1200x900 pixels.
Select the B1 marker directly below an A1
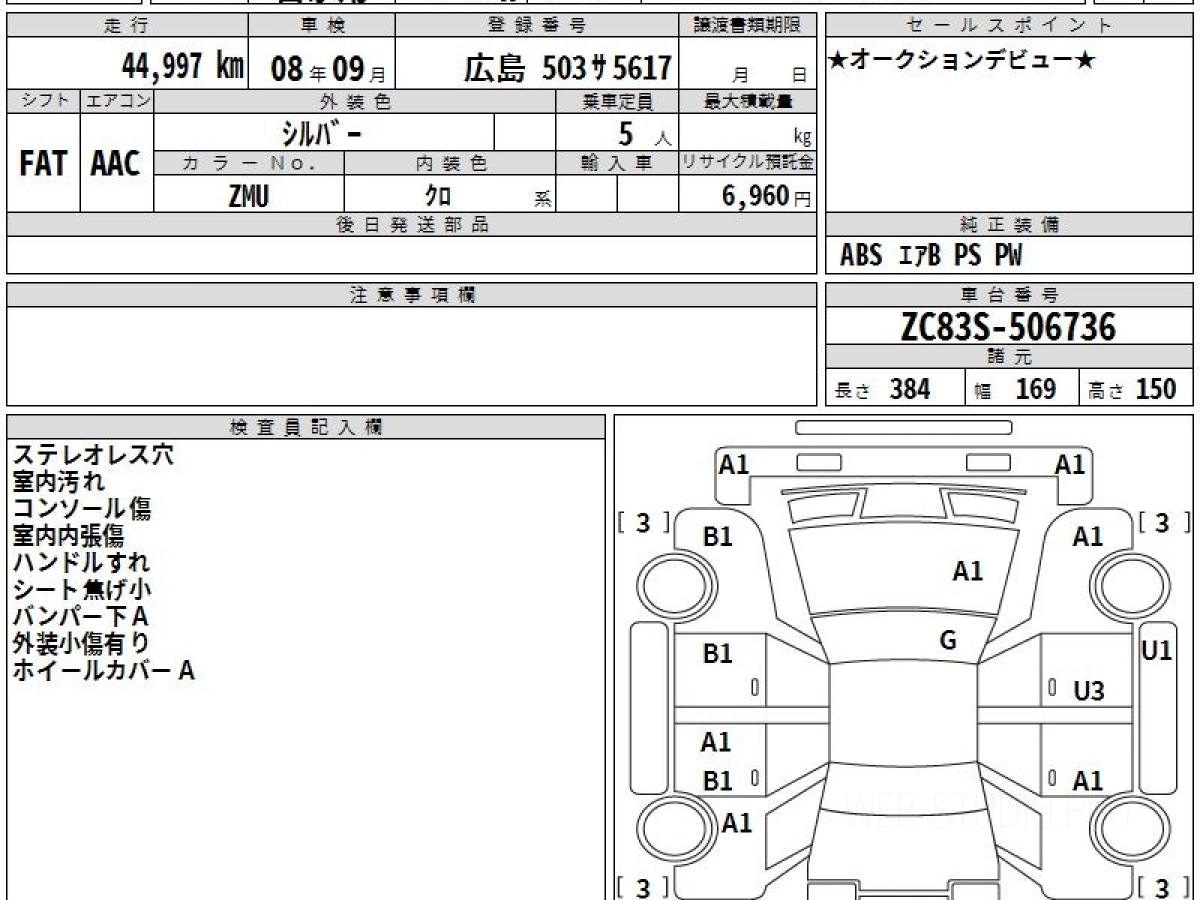click(717, 781)
